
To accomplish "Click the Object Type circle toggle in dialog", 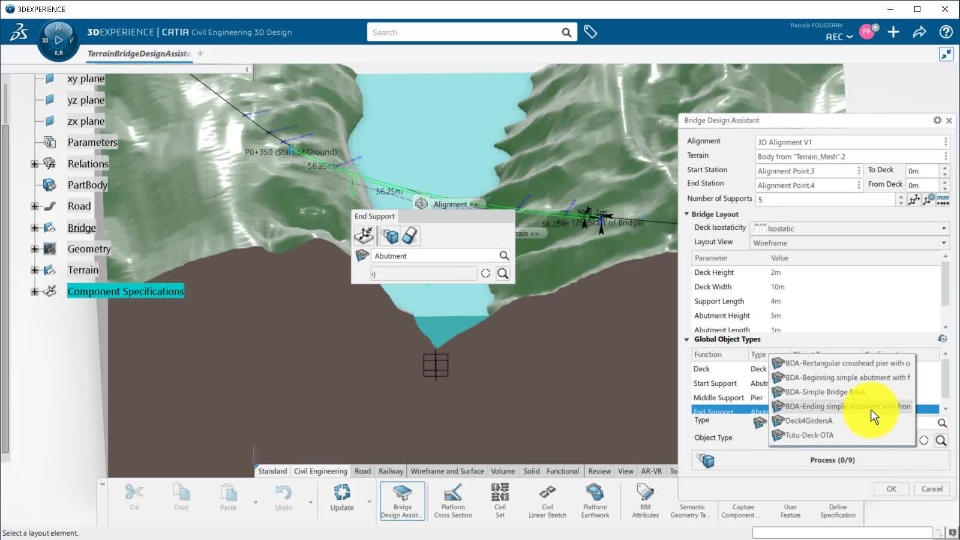I will click(x=924, y=440).
